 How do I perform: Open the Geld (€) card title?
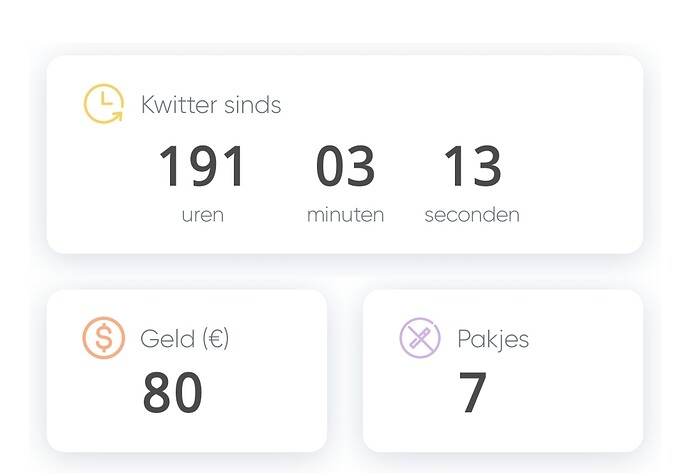185,339
